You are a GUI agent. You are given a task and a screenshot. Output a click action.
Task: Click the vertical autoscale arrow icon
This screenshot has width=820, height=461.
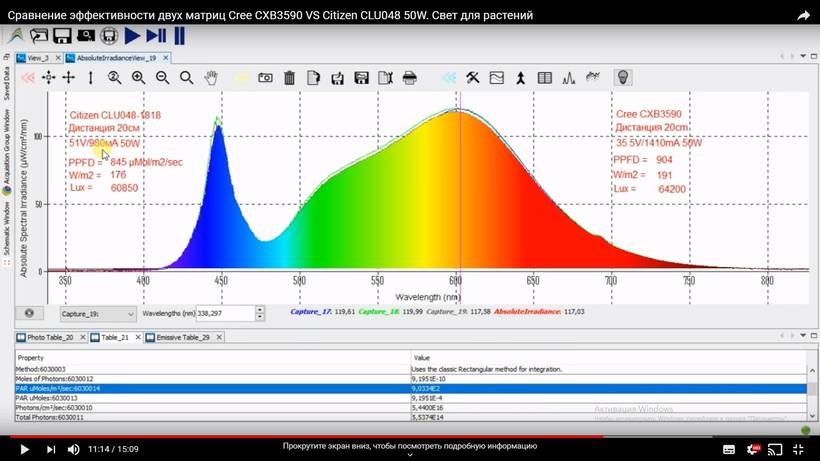(90, 78)
